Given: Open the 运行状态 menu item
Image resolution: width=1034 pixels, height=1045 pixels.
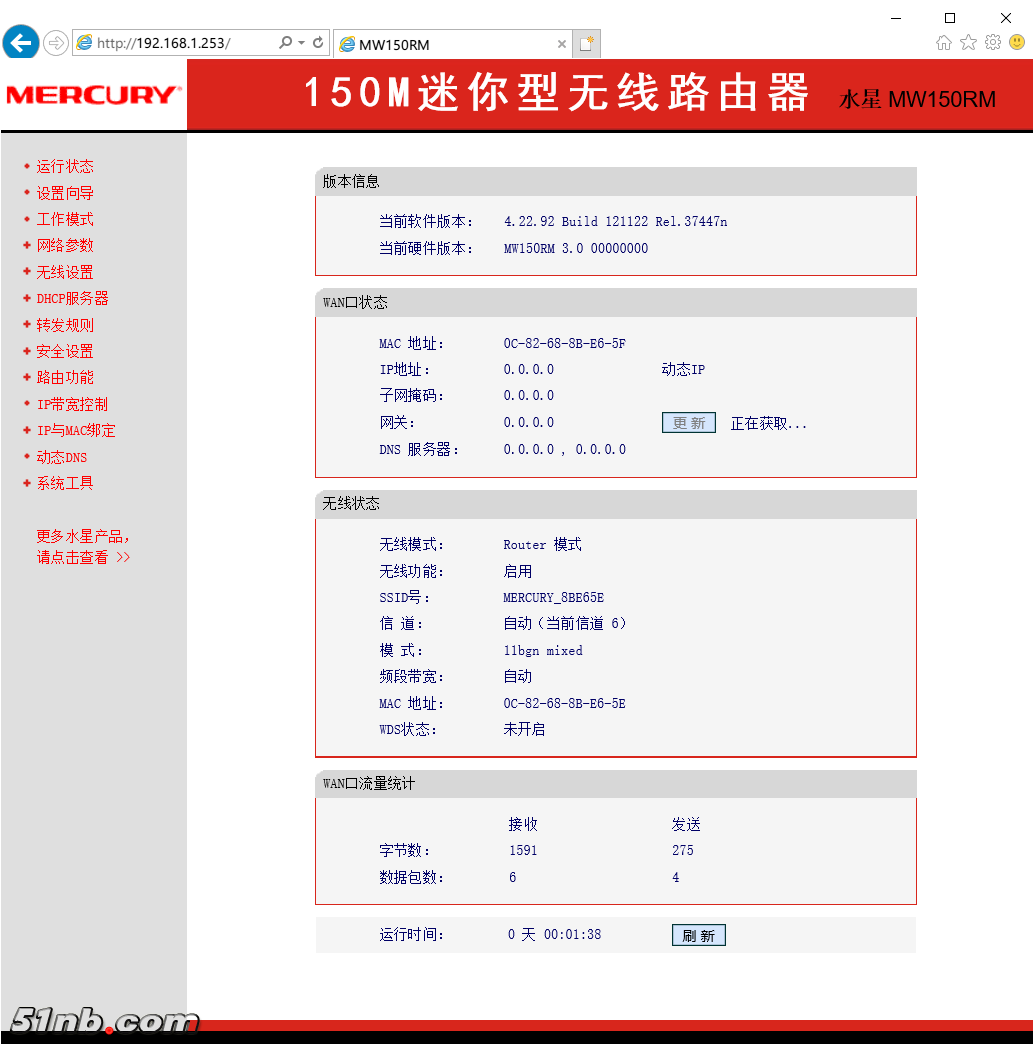Looking at the screenshot, I should click(x=65, y=166).
